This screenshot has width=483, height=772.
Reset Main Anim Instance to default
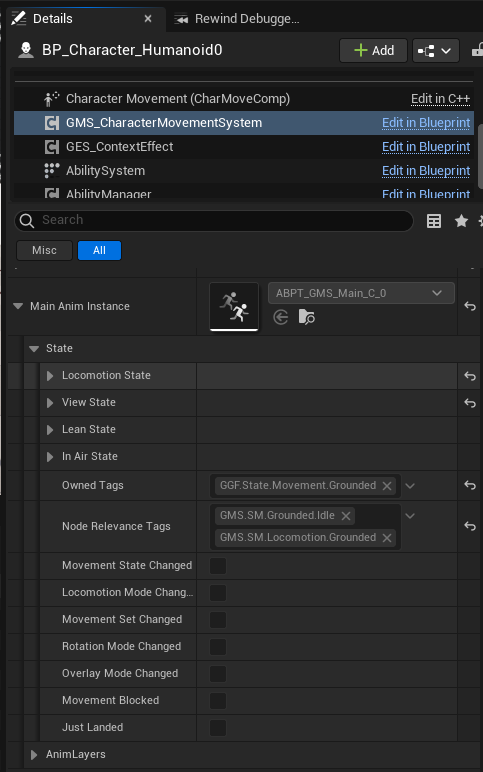pos(470,306)
